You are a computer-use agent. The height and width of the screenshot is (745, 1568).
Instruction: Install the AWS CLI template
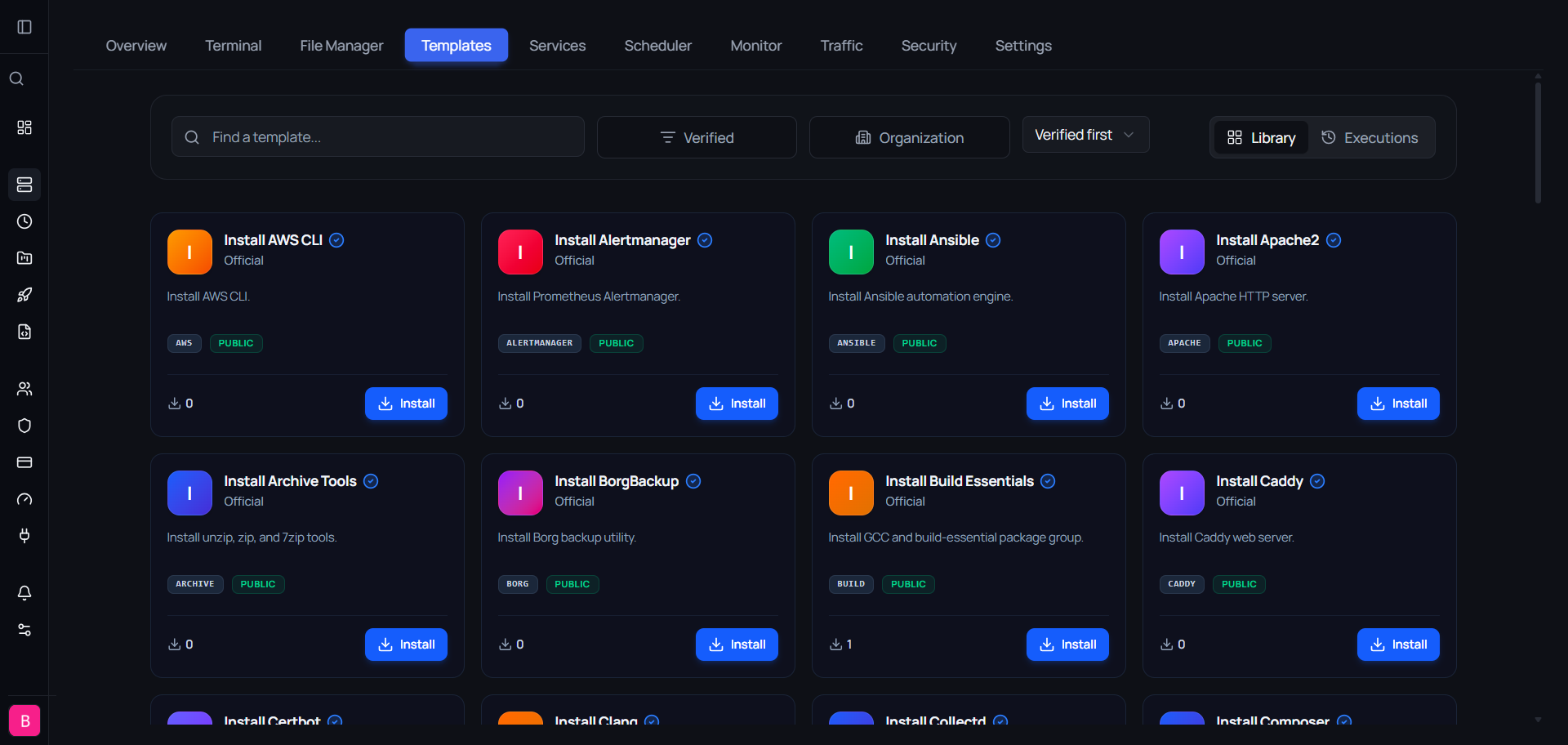coord(406,404)
